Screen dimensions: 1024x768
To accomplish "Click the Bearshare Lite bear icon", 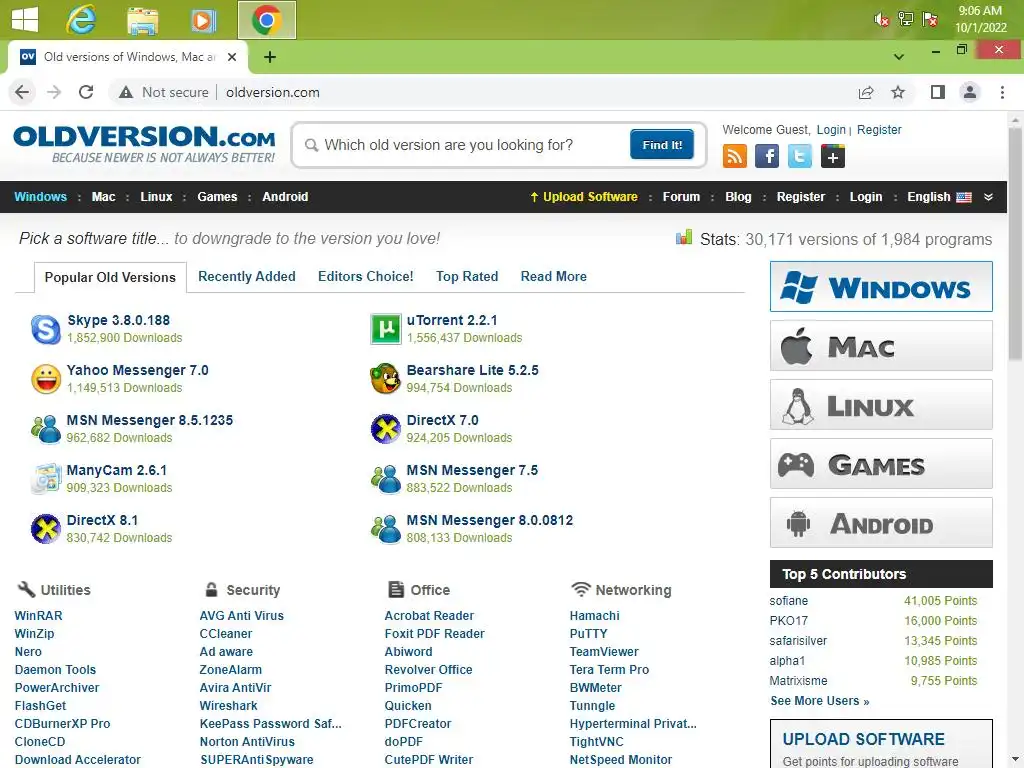I will tap(385, 379).
